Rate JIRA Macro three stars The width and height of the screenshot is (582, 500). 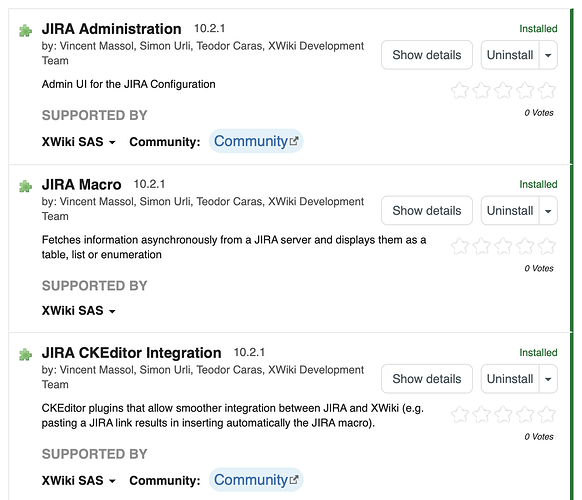tap(503, 246)
